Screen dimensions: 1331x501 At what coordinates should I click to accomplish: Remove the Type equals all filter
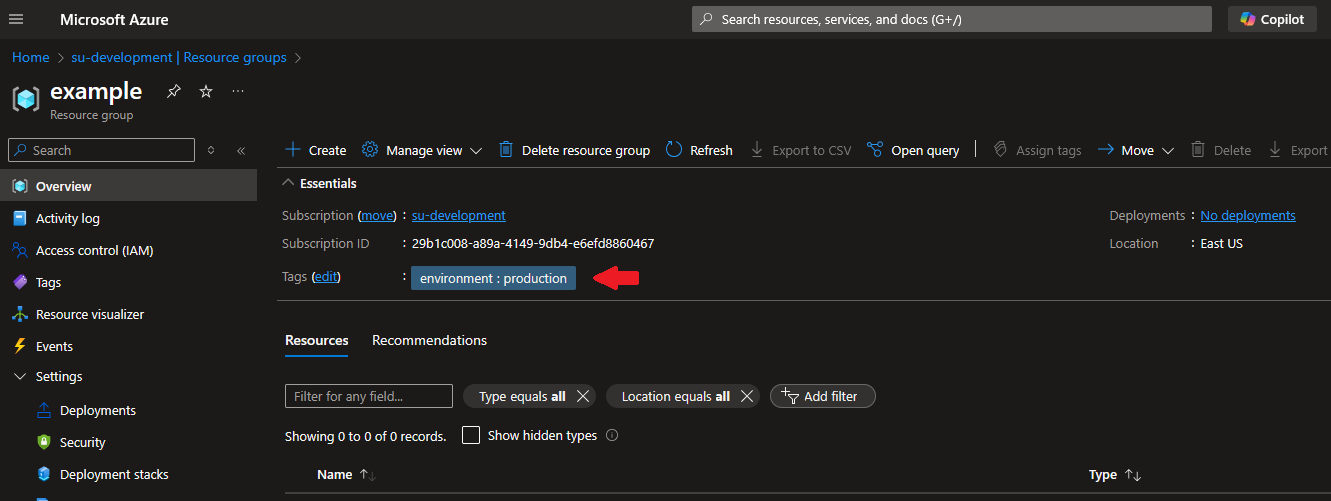pyautogui.click(x=584, y=396)
